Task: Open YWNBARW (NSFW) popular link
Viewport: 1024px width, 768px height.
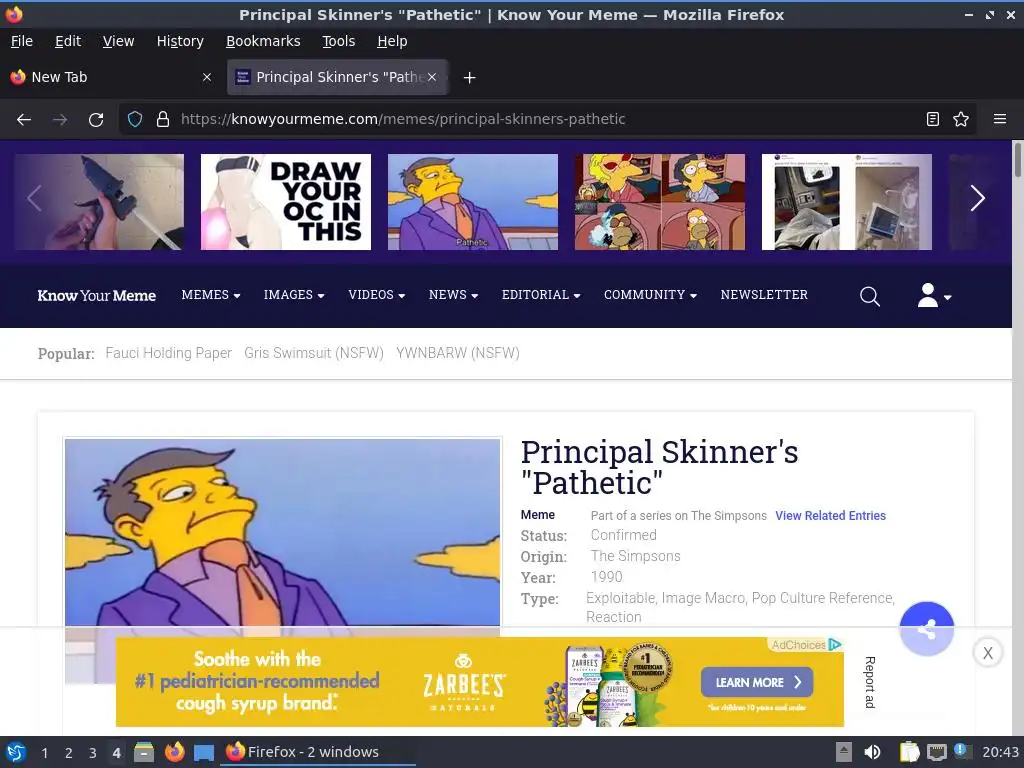Action: click(458, 353)
